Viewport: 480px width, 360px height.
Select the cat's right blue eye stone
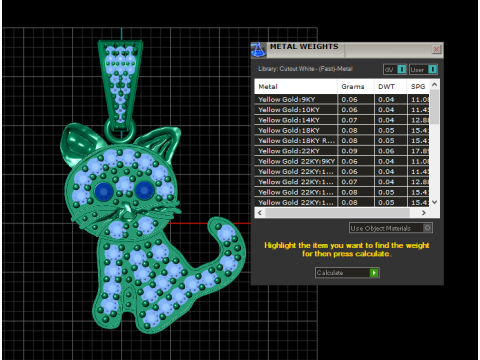point(144,190)
